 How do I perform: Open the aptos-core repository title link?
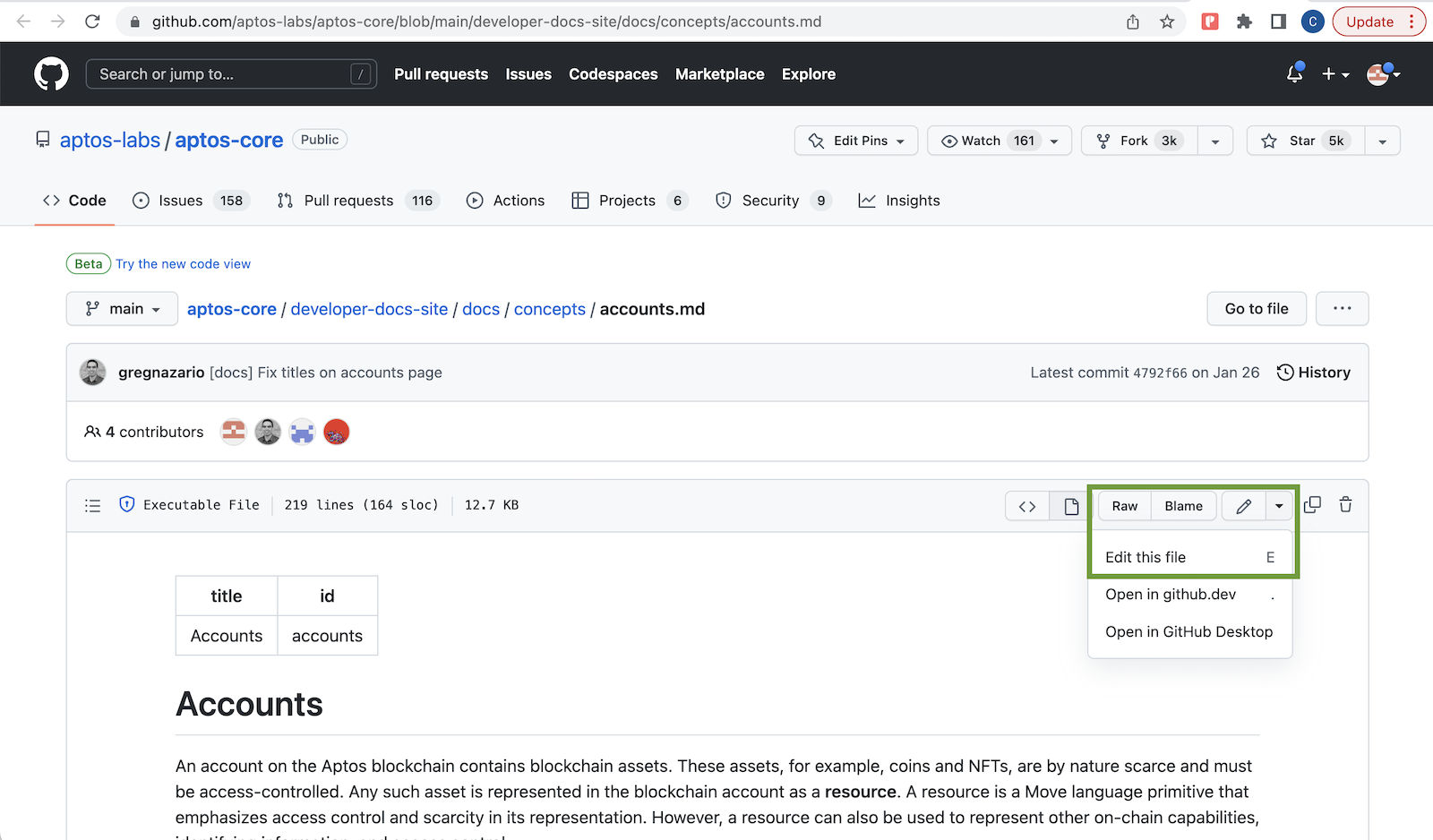click(229, 141)
